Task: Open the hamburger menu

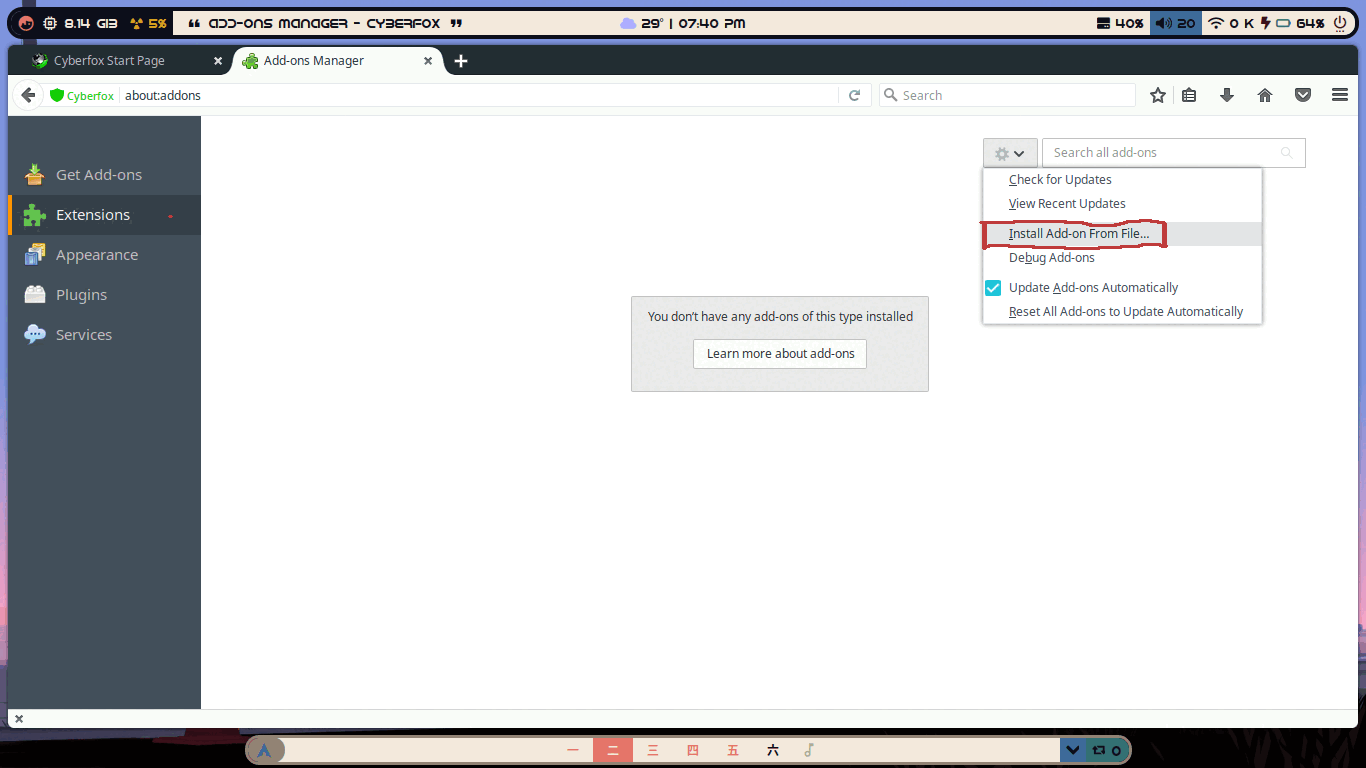Action: (1340, 95)
